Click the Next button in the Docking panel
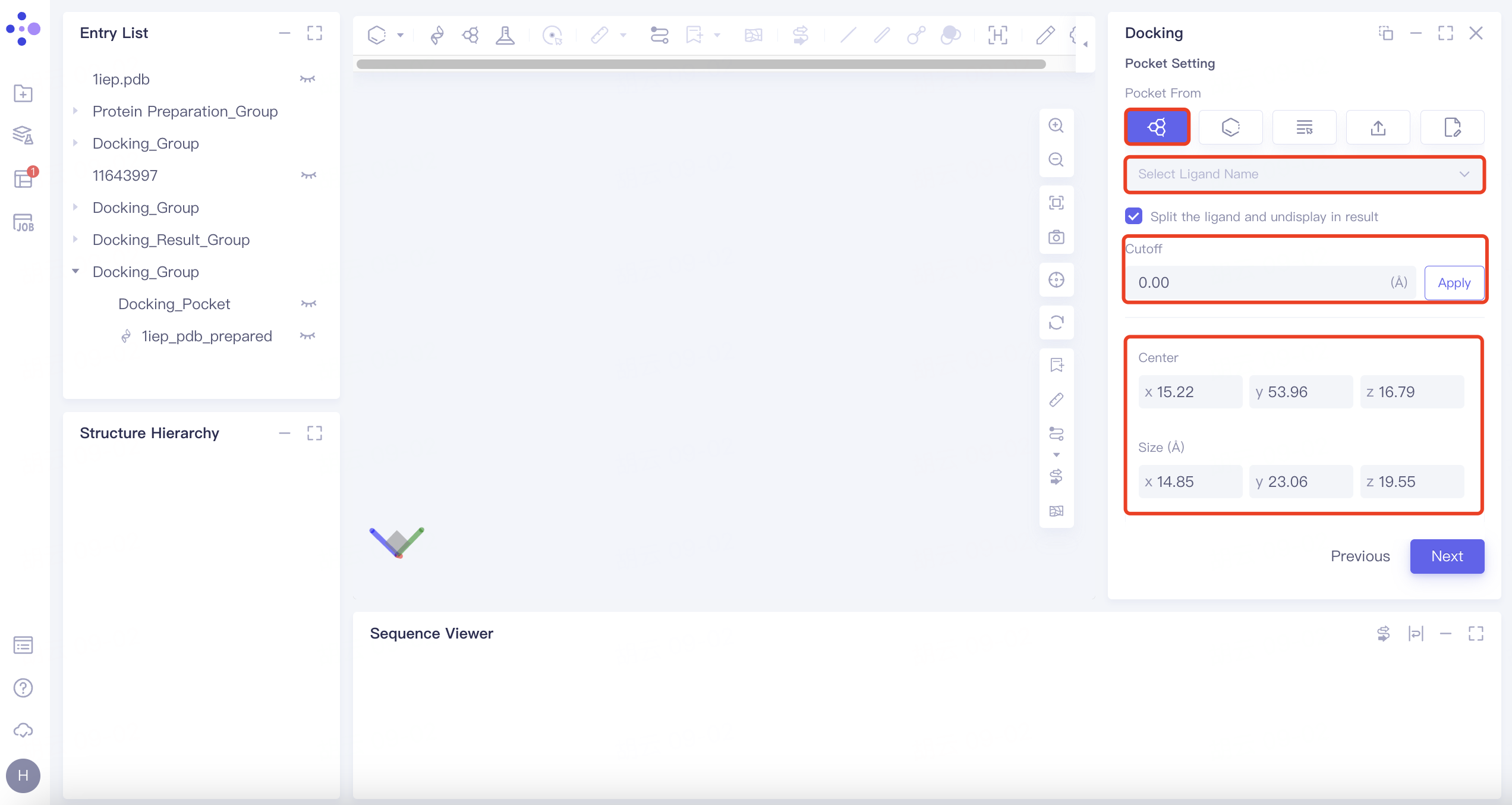Image resolution: width=1512 pixels, height=805 pixels. [1447, 556]
